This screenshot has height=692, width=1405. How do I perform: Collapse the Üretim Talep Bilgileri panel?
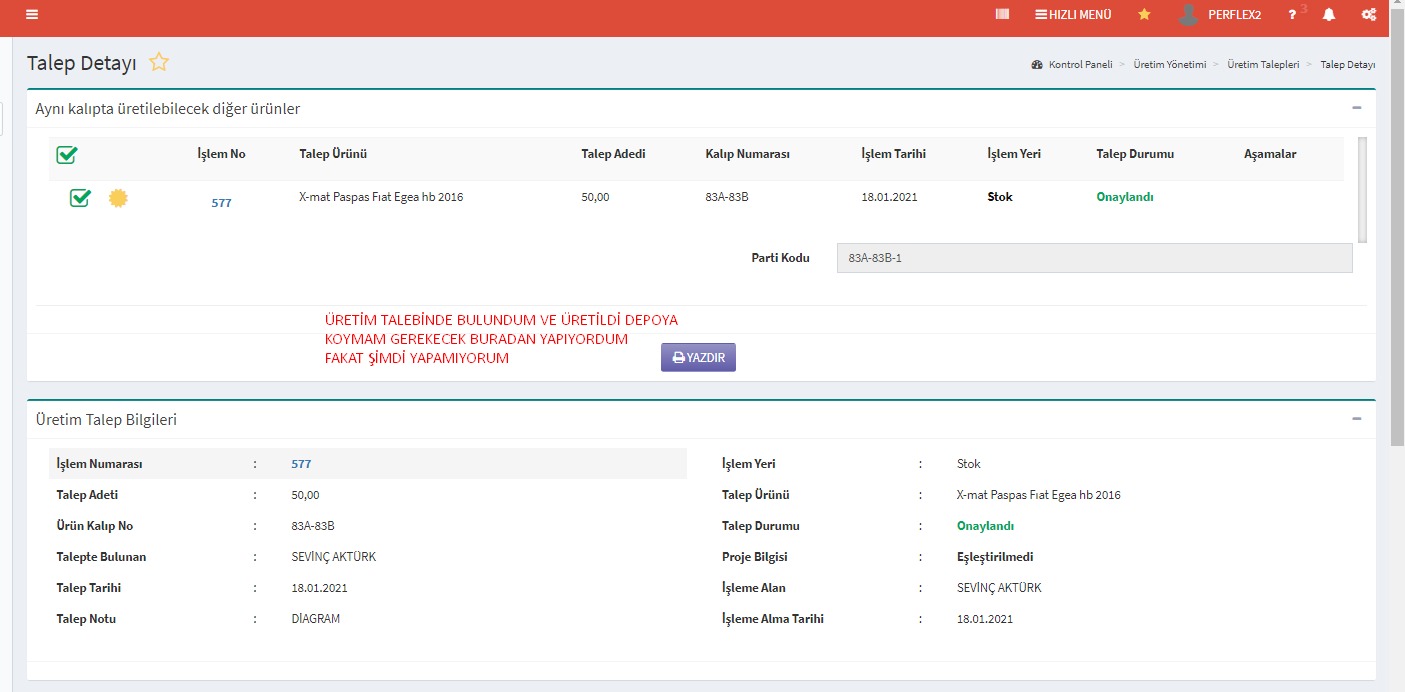point(1356,419)
